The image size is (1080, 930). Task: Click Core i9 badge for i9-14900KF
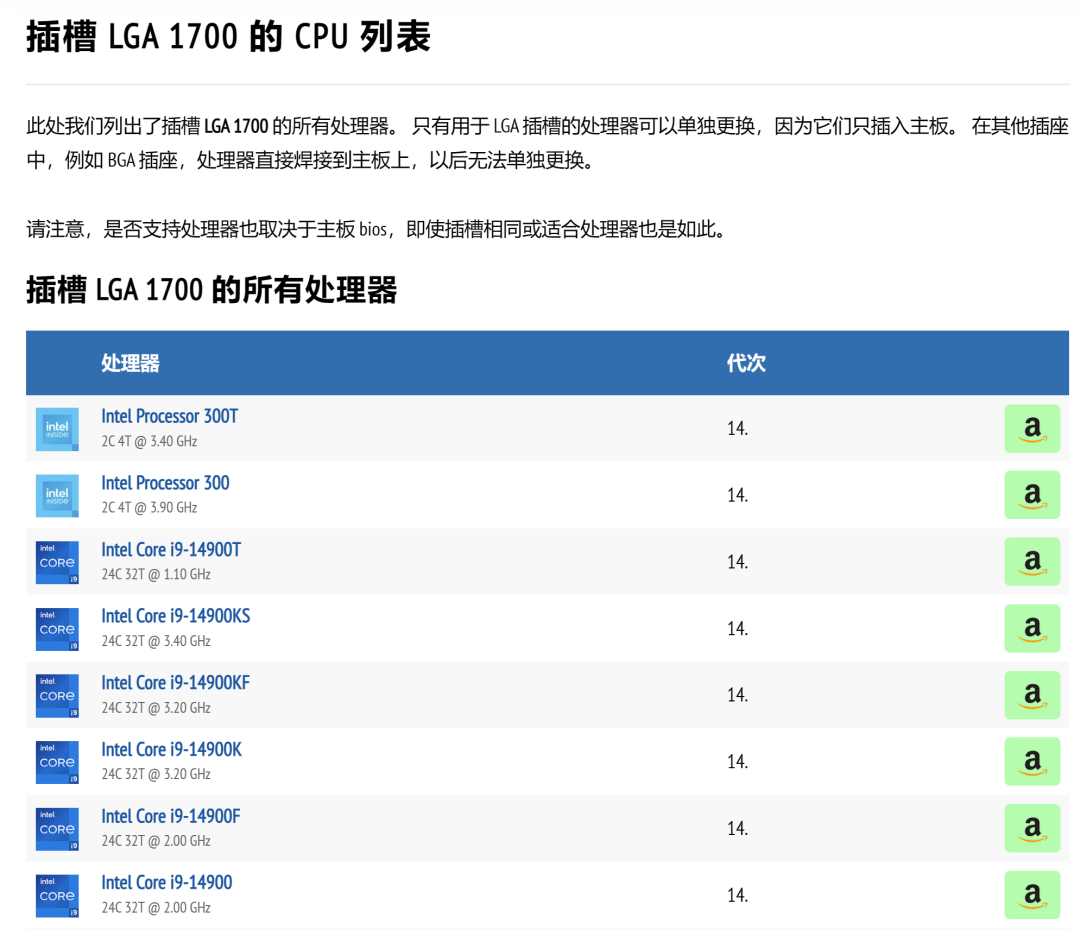click(57, 696)
